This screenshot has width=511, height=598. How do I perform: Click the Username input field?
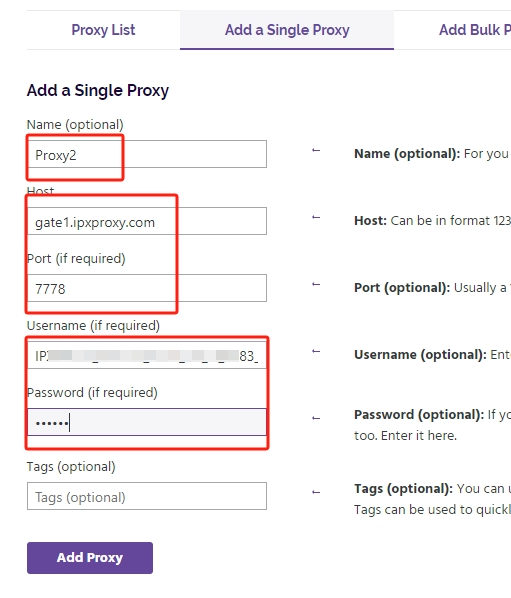tap(147, 355)
